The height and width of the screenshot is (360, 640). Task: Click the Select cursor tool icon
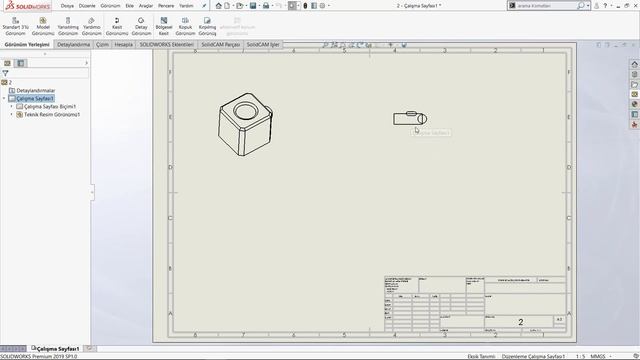[292, 6]
